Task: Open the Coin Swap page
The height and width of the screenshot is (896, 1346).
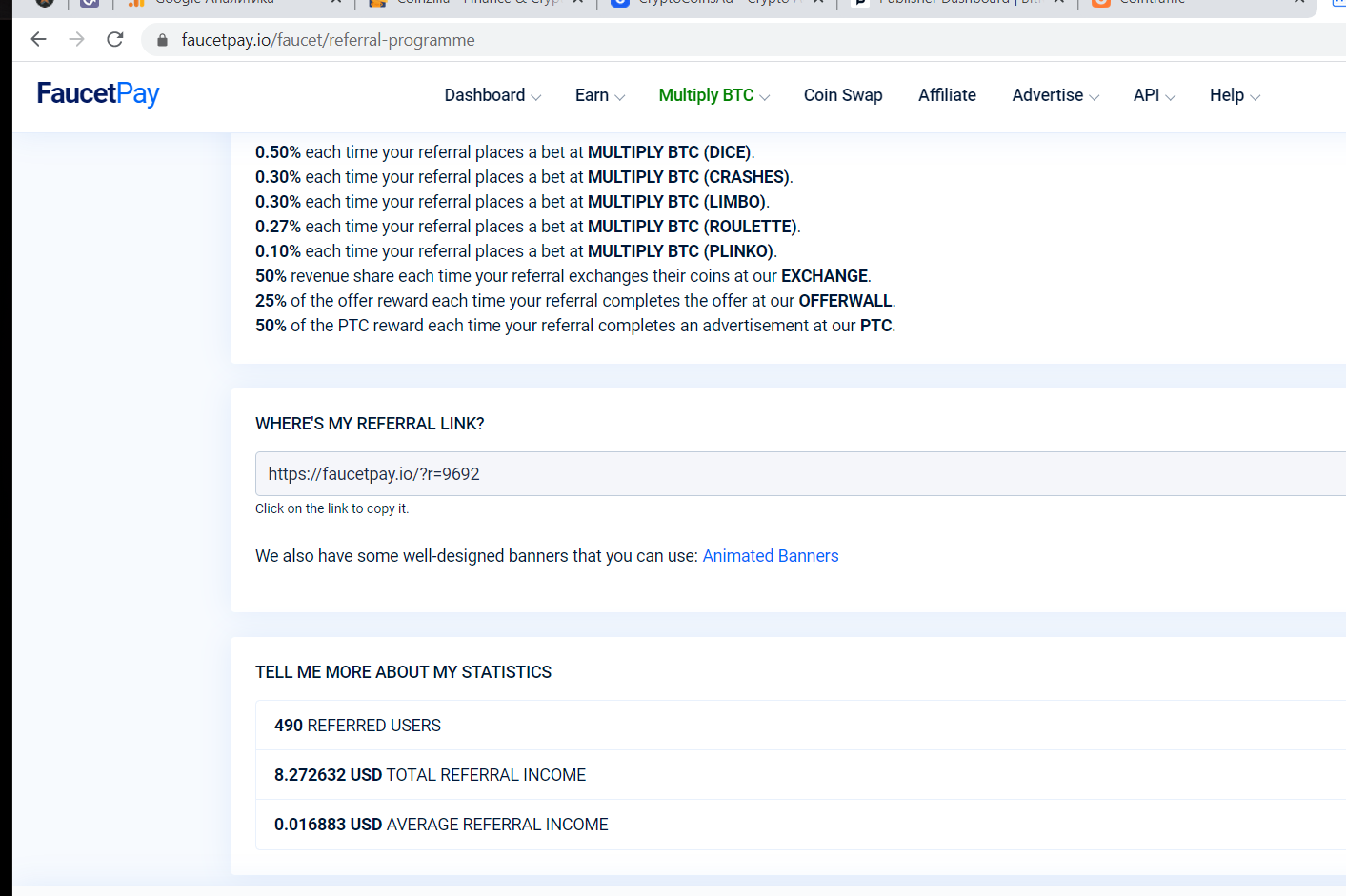Action: coord(843,95)
